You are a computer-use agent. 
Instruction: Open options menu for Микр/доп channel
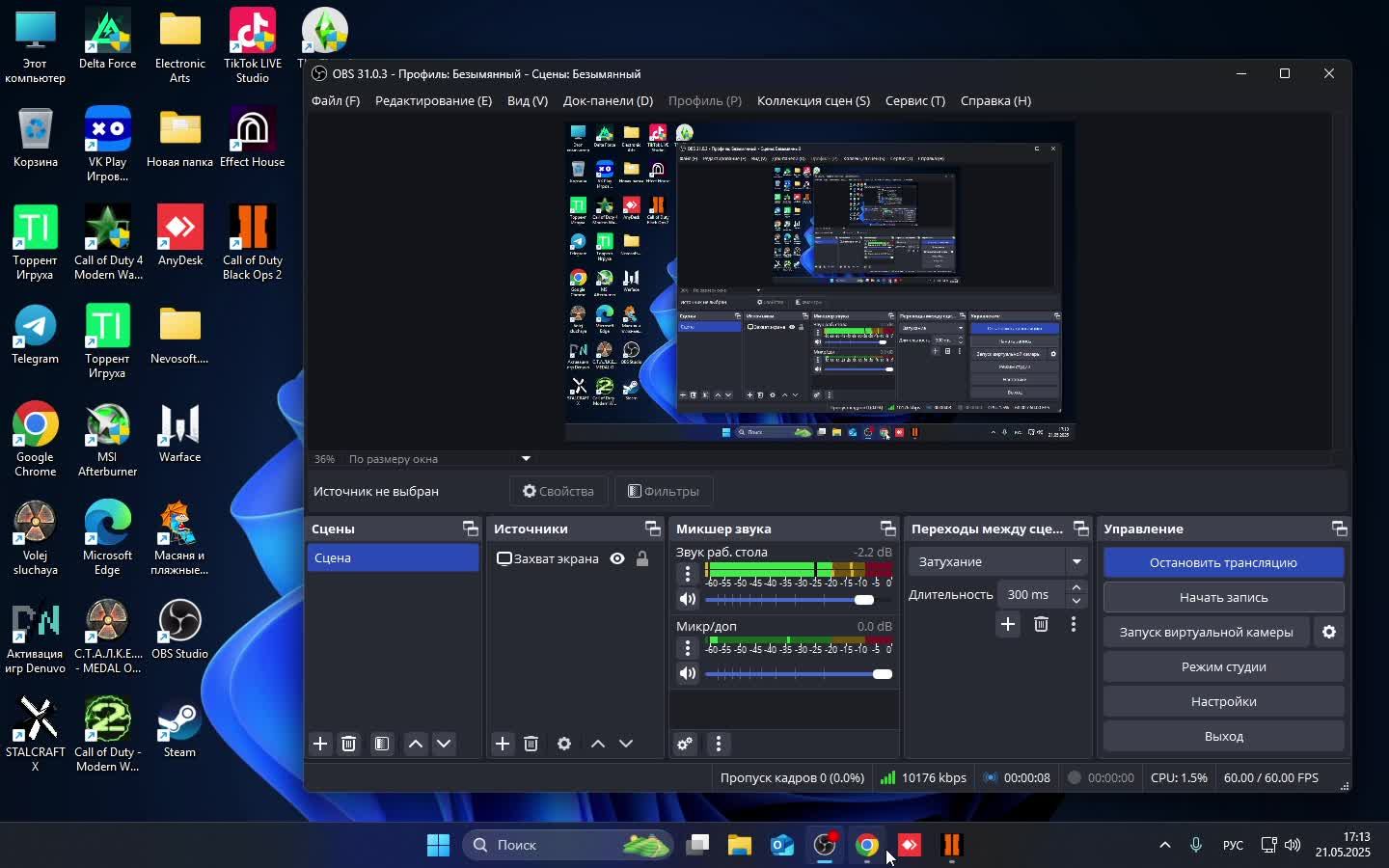(x=688, y=648)
